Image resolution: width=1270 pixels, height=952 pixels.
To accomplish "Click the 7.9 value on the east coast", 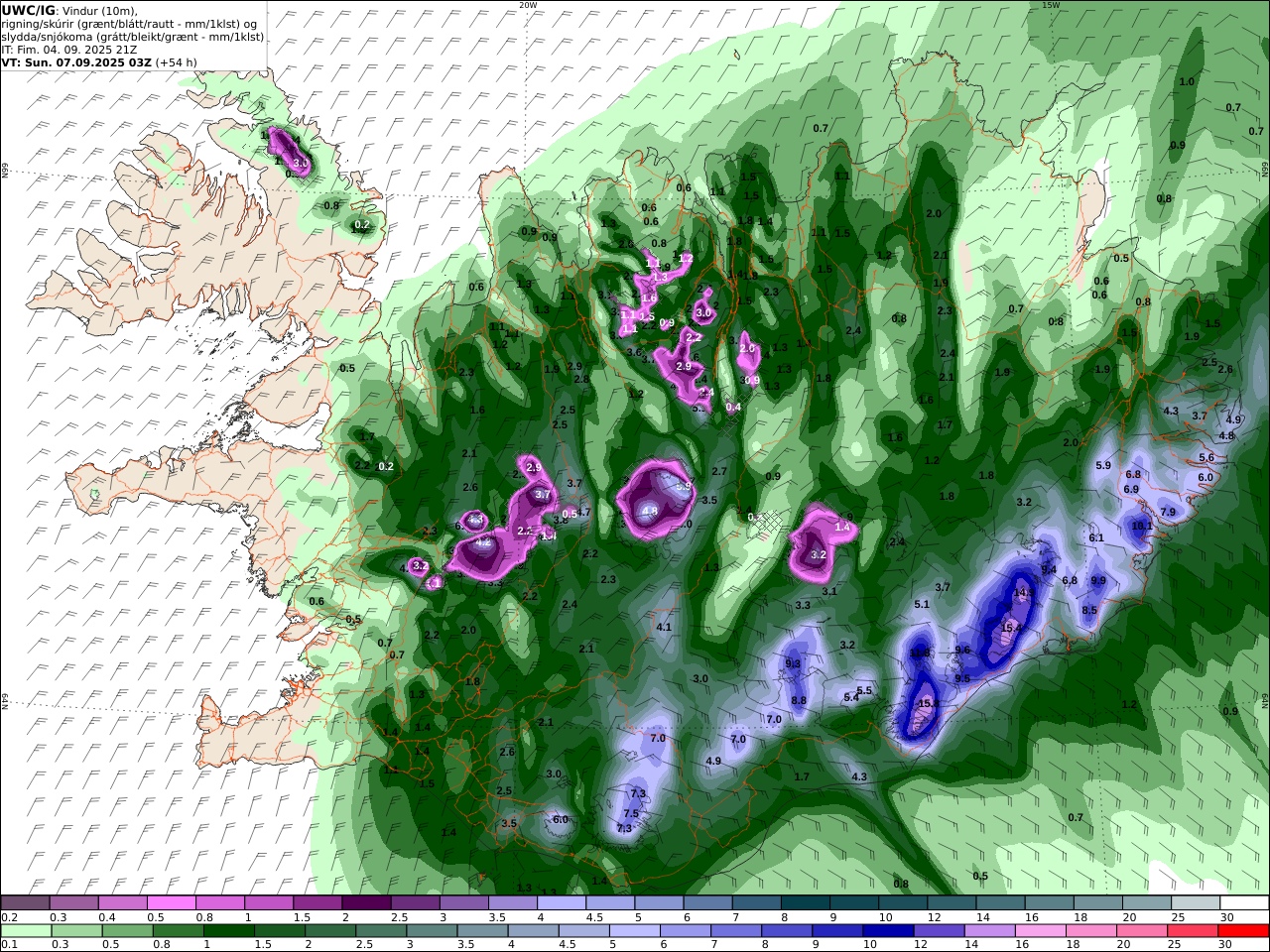I will click(x=1168, y=513).
